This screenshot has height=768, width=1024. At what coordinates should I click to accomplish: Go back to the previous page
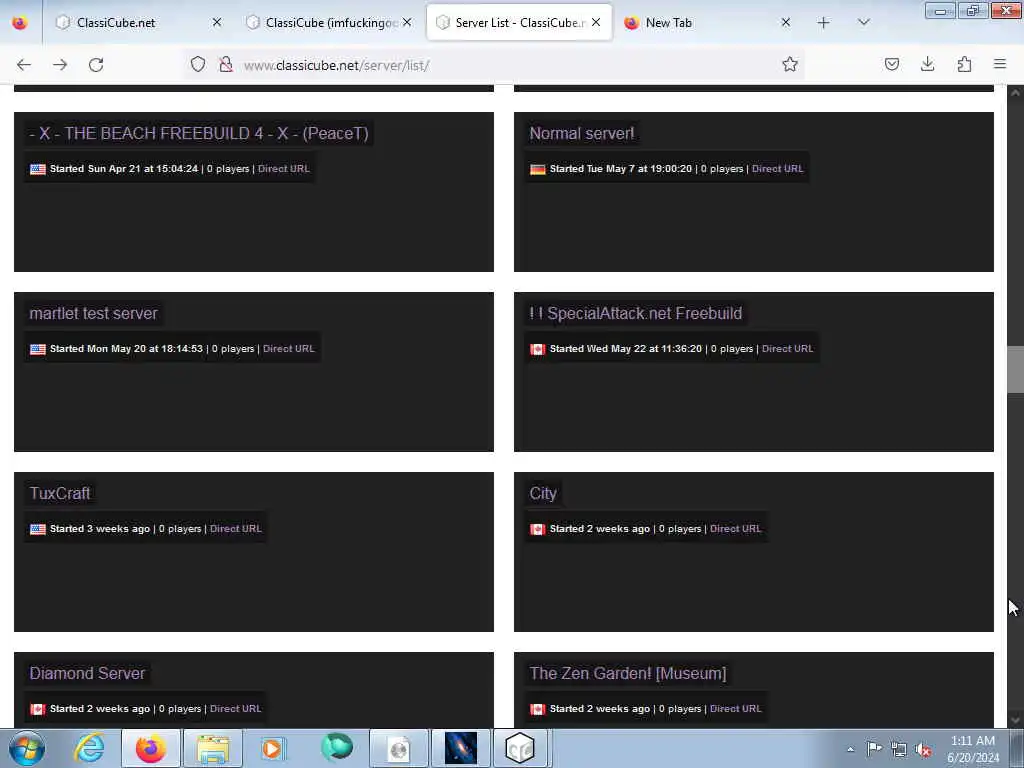click(x=24, y=65)
